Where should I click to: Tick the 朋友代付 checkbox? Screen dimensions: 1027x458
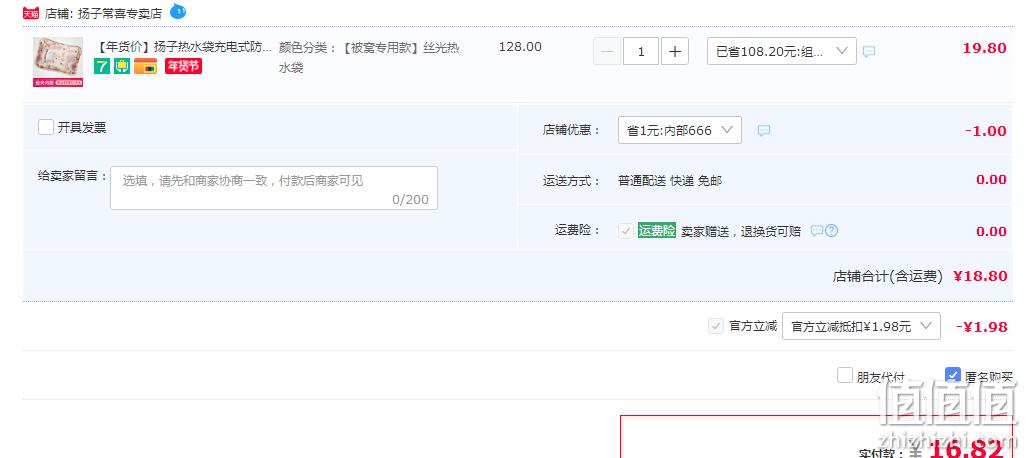(845, 375)
